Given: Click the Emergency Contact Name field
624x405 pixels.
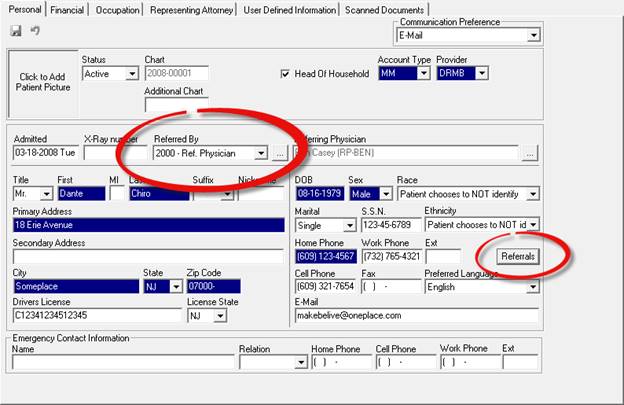Looking at the screenshot, I should tap(122, 362).
